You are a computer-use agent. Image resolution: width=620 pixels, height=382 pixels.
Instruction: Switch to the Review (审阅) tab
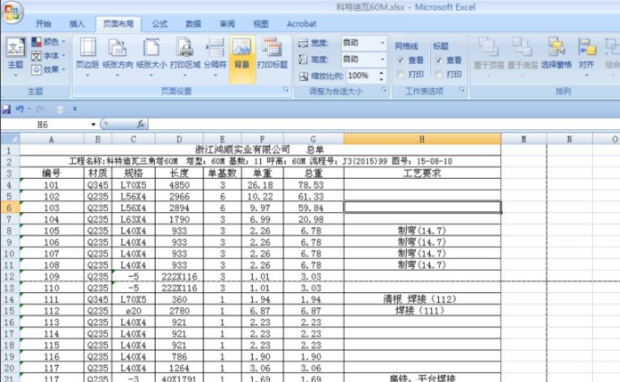[x=227, y=24]
